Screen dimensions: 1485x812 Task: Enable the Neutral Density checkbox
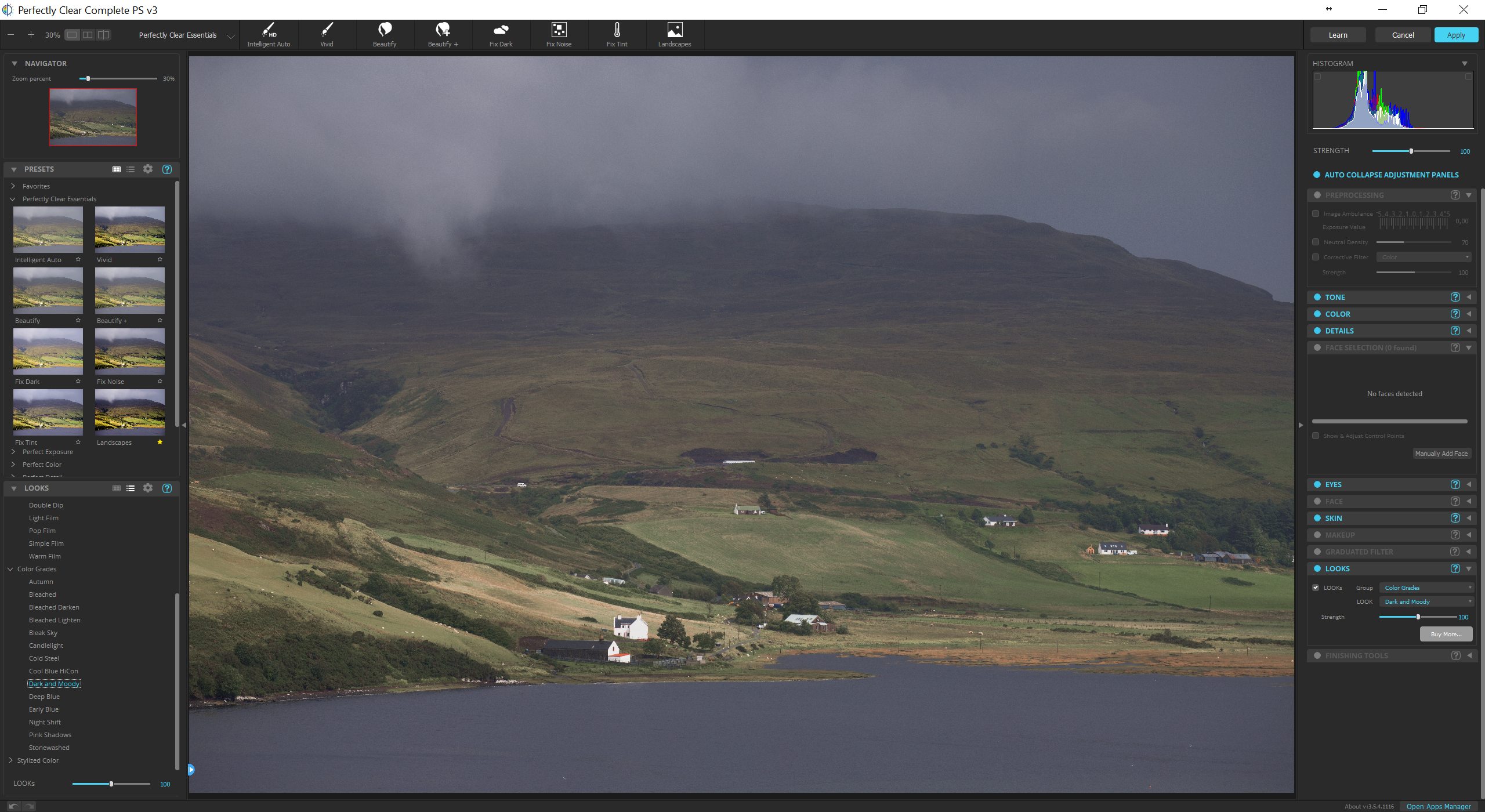[x=1316, y=242]
